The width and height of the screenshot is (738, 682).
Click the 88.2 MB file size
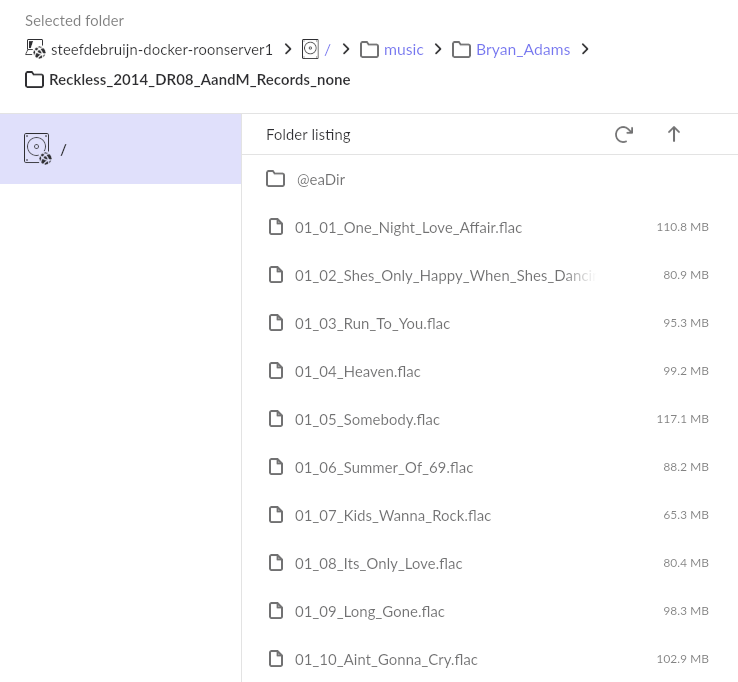coord(686,467)
